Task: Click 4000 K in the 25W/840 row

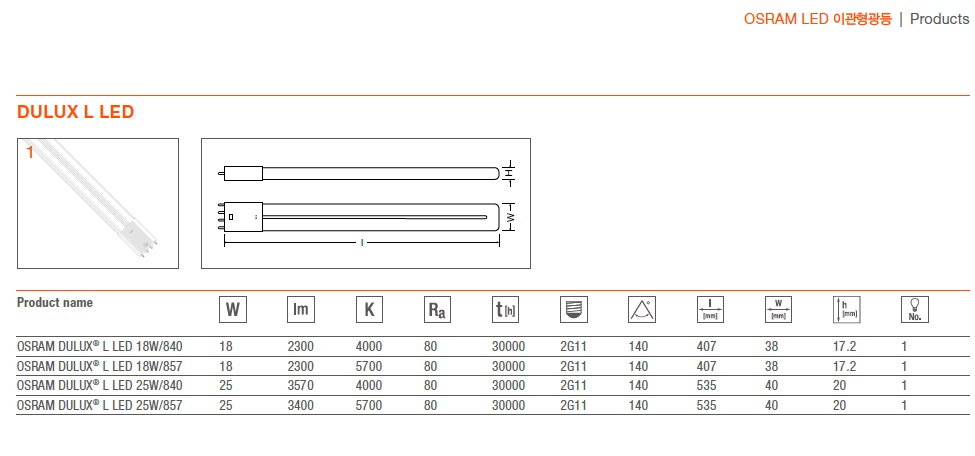Action: (x=369, y=386)
